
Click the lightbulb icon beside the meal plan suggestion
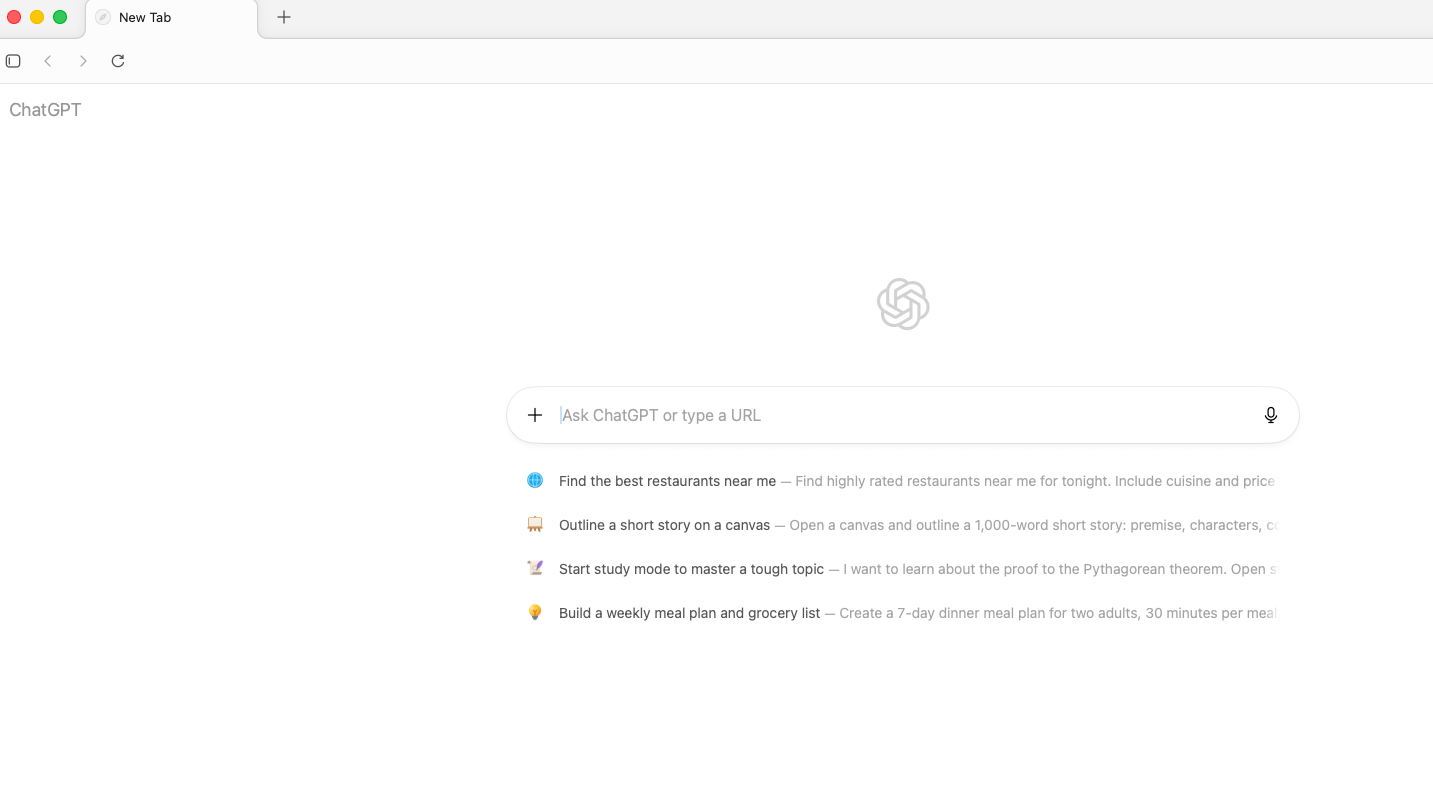tap(535, 613)
